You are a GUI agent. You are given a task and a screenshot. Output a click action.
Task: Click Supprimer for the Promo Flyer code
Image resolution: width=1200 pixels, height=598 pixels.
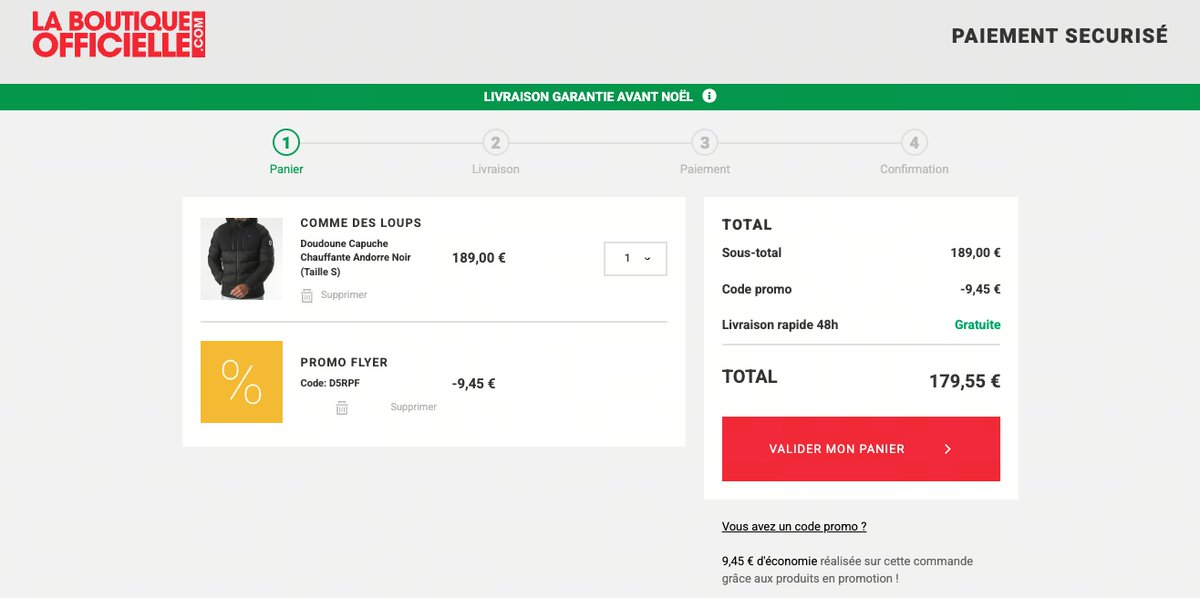tap(413, 407)
